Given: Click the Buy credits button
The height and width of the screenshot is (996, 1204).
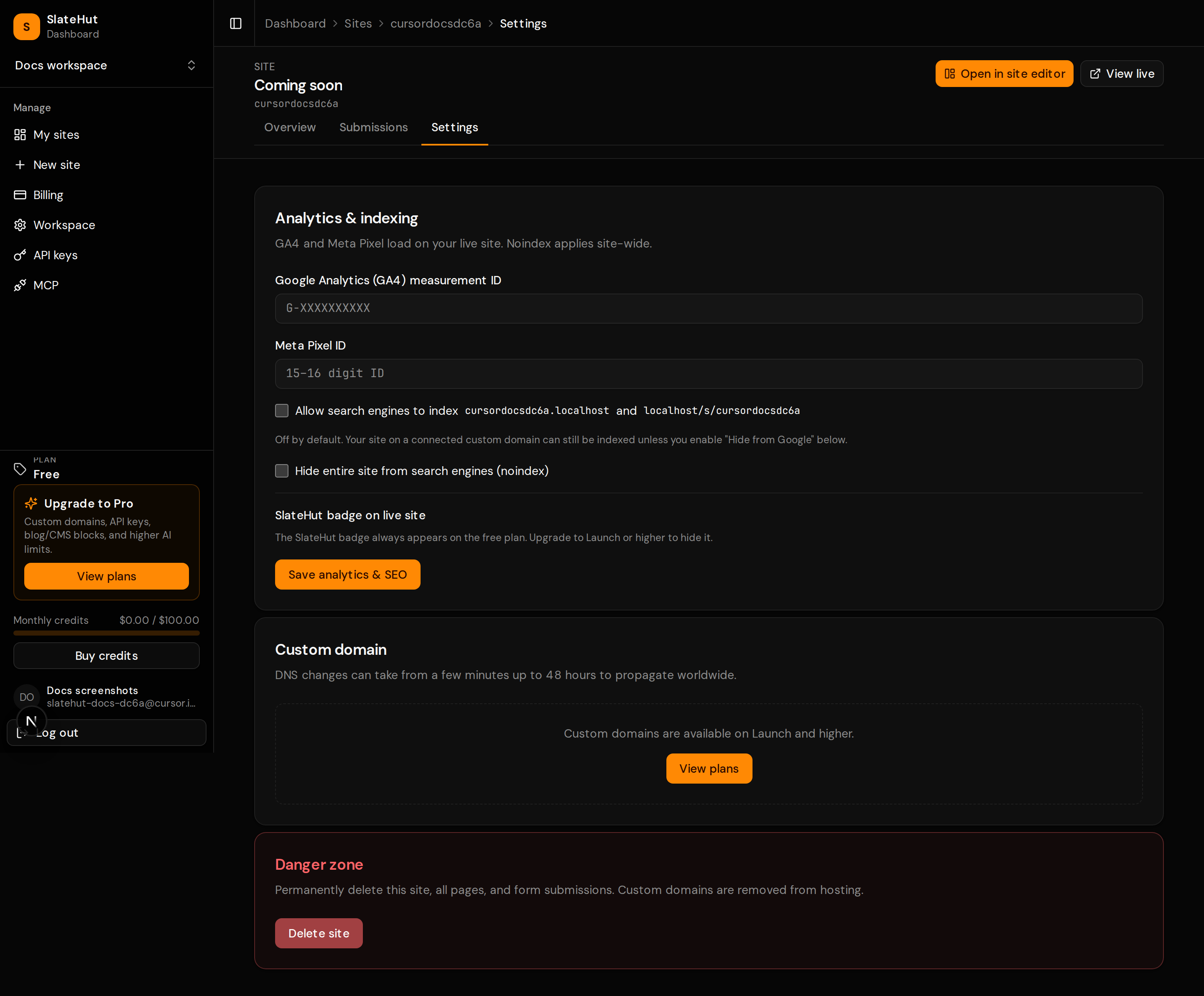Looking at the screenshot, I should pyautogui.click(x=107, y=655).
